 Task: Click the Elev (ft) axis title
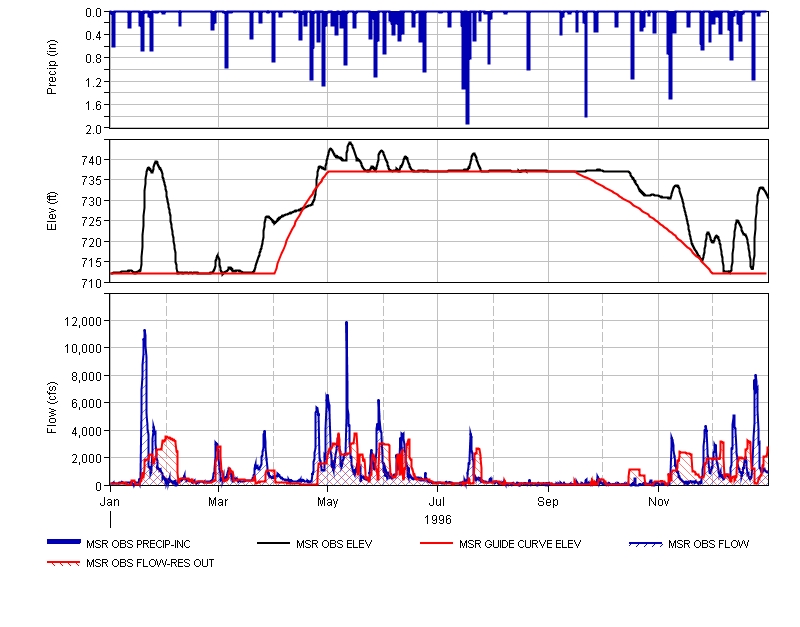(x=53, y=210)
